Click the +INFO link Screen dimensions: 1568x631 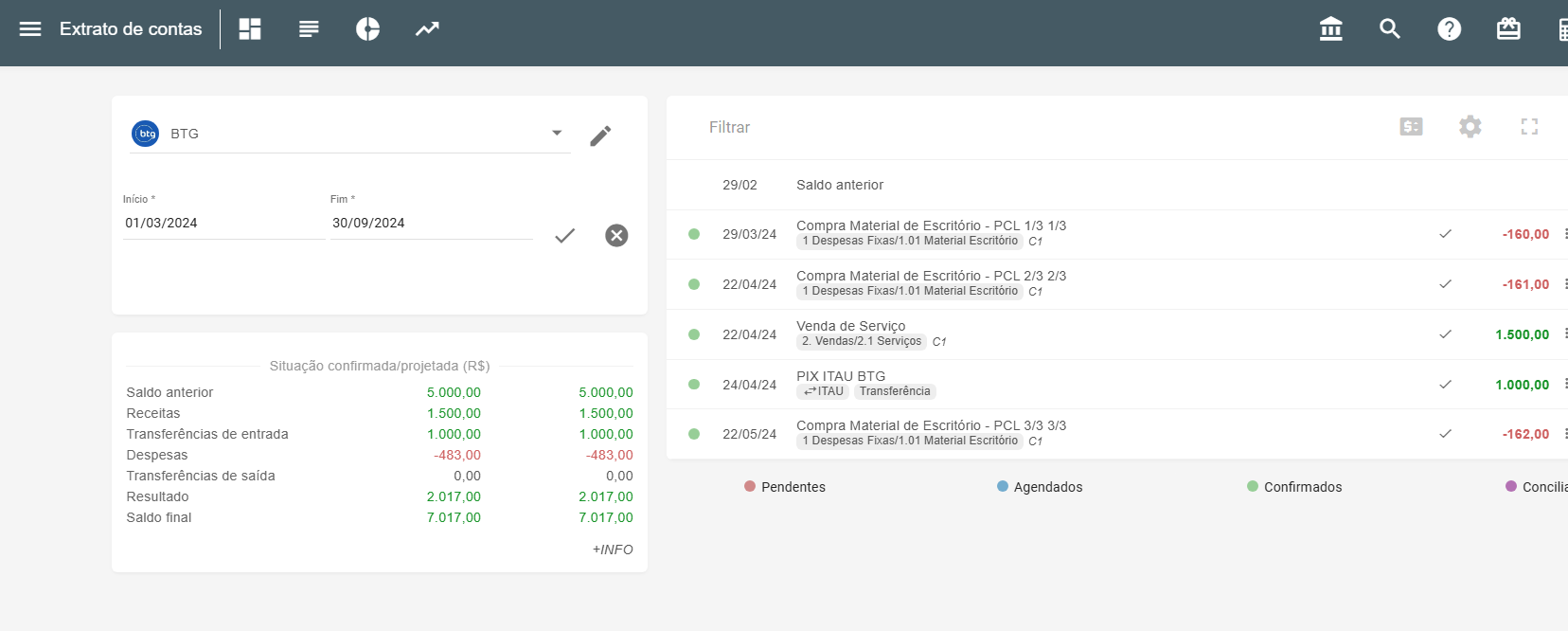click(x=613, y=550)
